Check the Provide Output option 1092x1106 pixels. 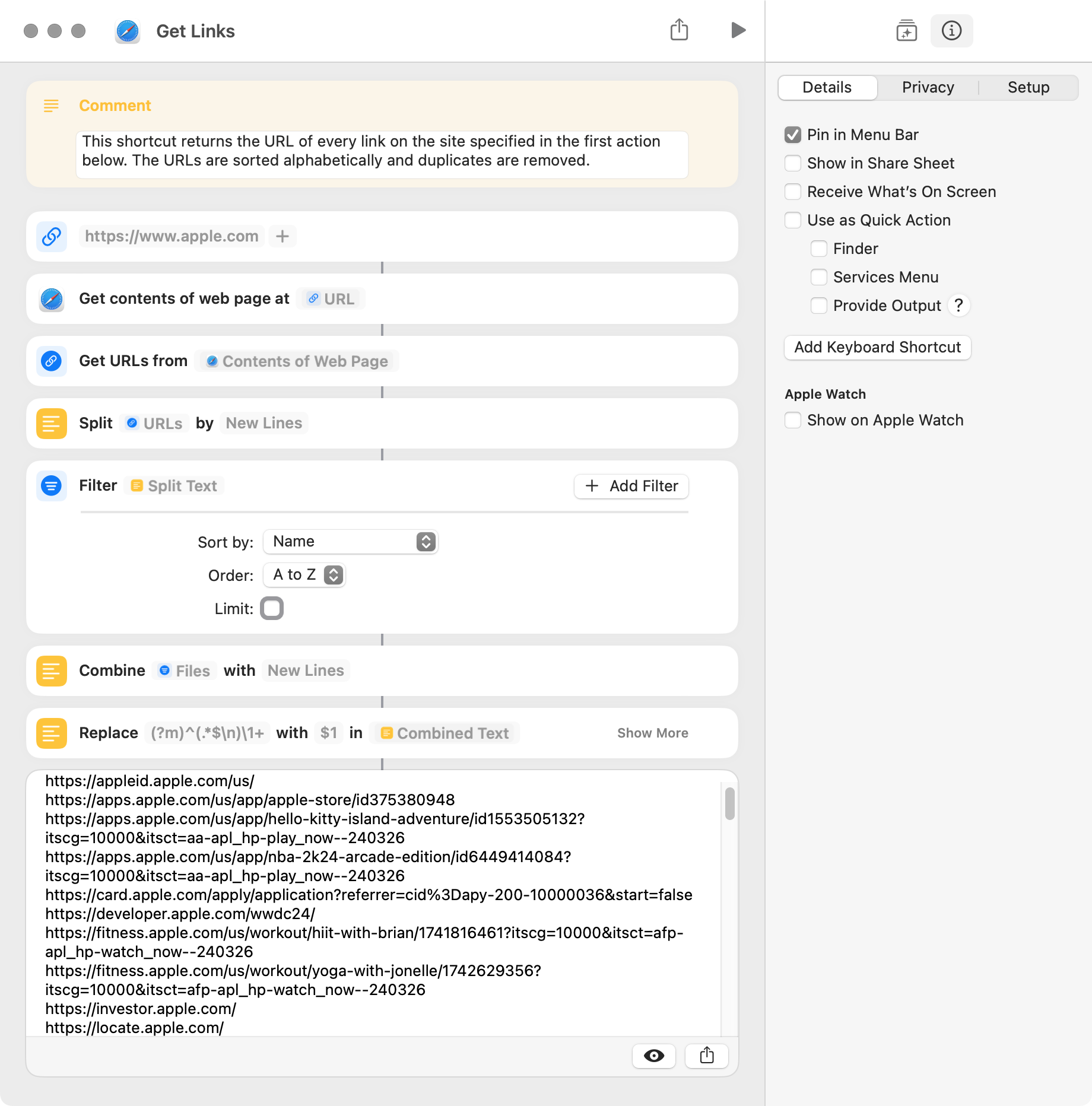(x=819, y=306)
